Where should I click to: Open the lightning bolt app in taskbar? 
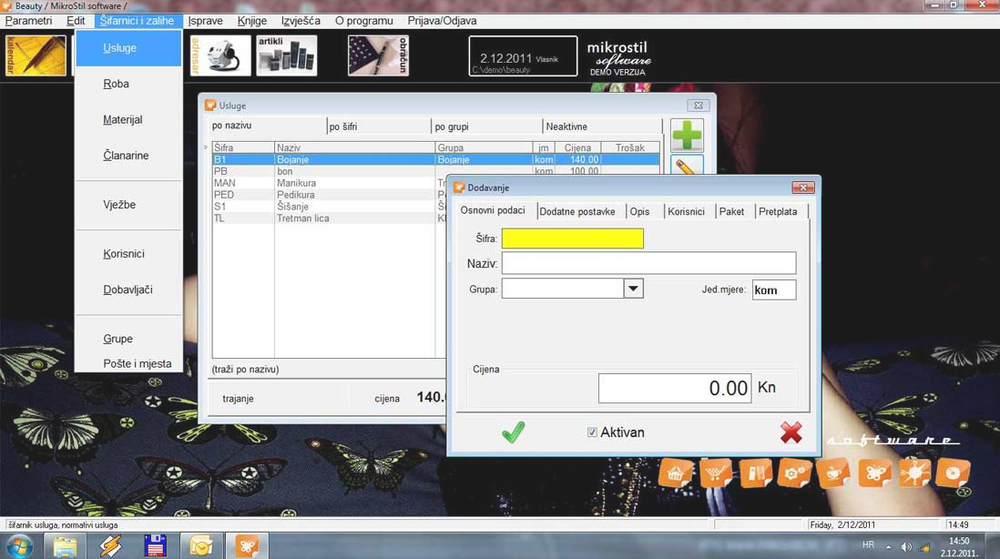click(110, 546)
